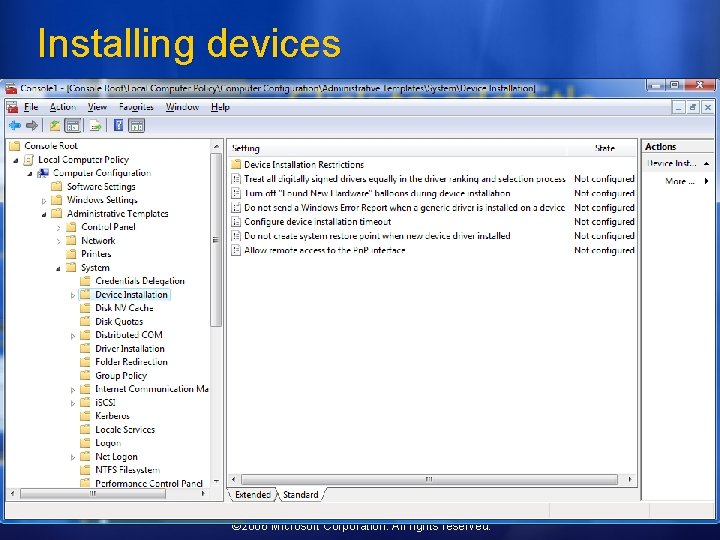Click the Local Computer Policy scroll icon
The image size is (720, 540).
click(x=29, y=160)
